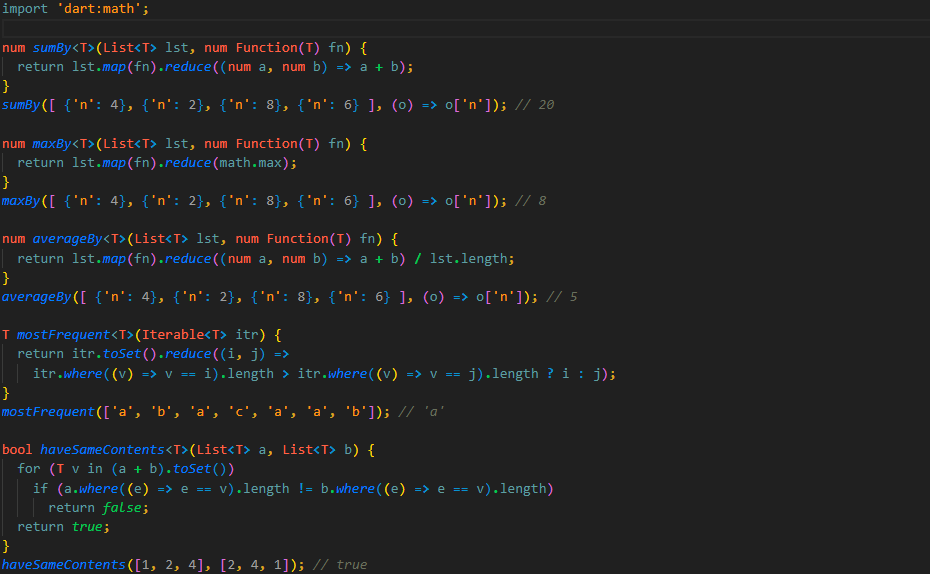Click the mostFrequent name in its function definition
Viewport: 930px width, 574px height.
click(x=63, y=335)
